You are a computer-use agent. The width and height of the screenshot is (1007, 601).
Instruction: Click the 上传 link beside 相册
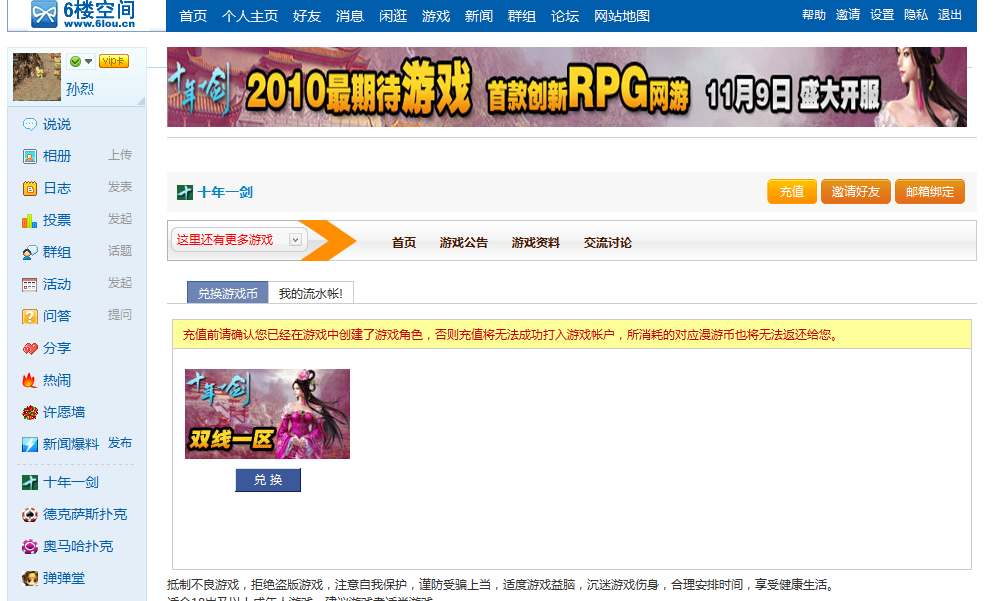[120, 156]
